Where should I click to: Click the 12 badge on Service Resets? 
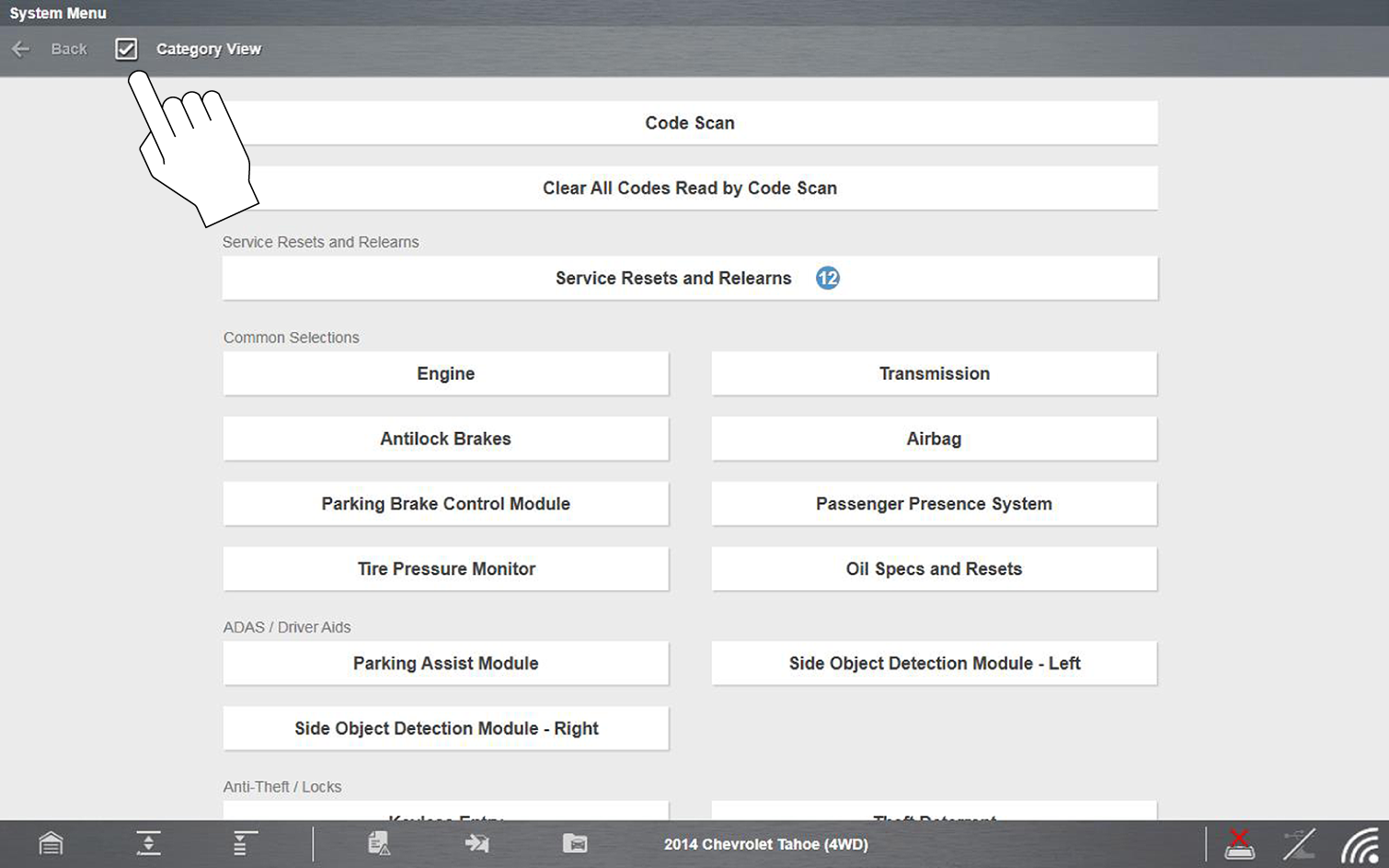tap(827, 278)
